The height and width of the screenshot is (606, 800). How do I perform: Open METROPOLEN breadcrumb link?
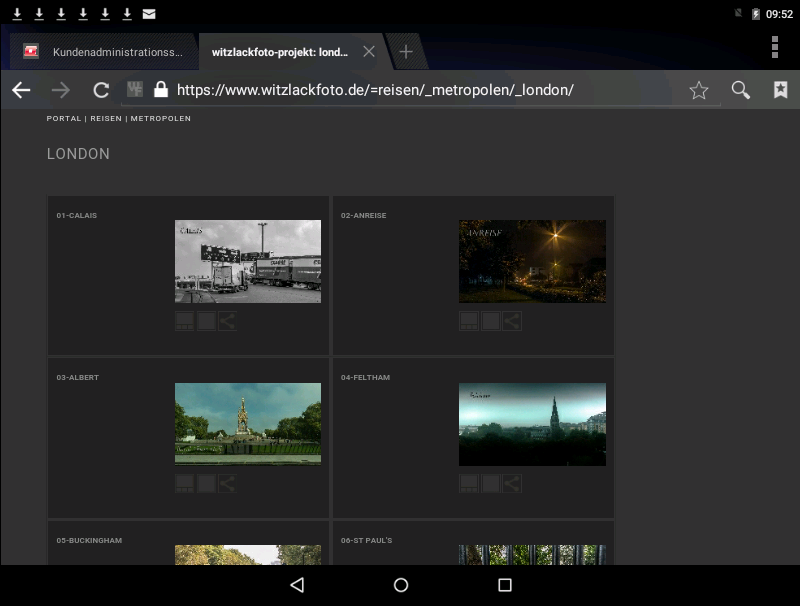[x=160, y=119]
